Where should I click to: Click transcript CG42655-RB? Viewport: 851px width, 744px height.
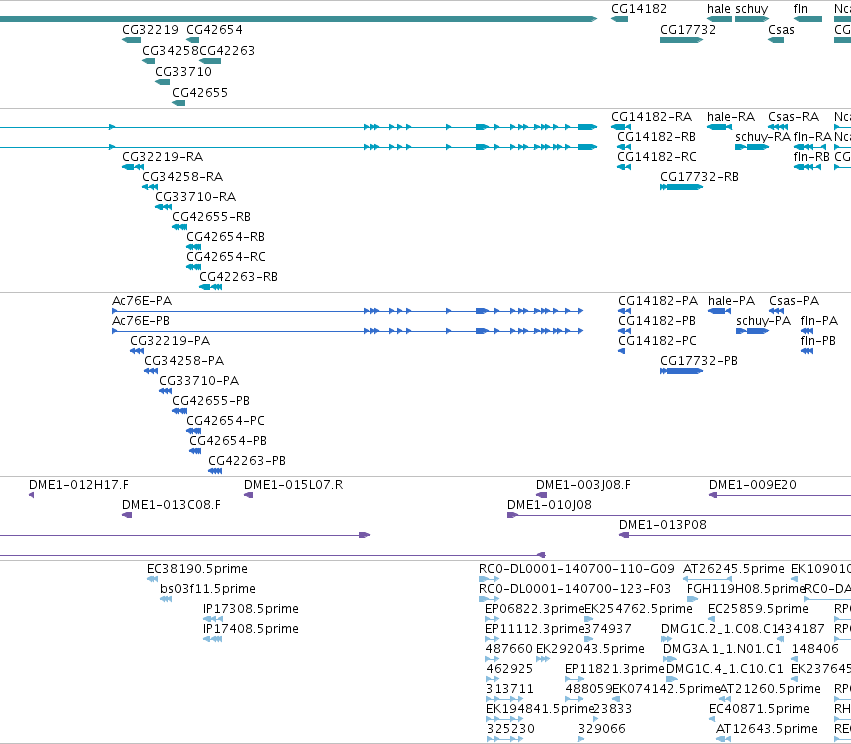[x=211, y=217]
